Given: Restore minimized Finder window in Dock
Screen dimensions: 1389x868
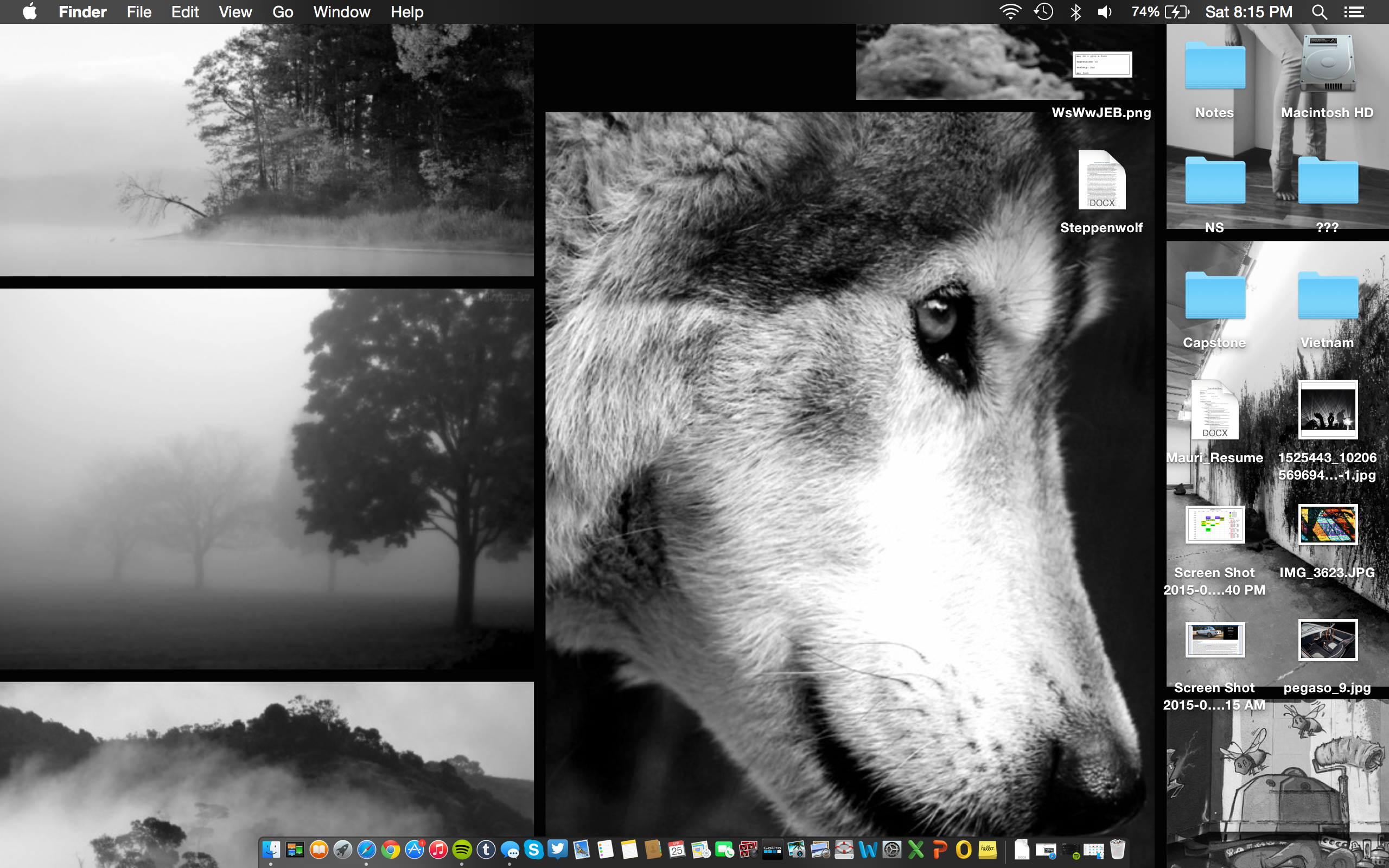Looking at the screenshot, I should tap(1093, 850).
